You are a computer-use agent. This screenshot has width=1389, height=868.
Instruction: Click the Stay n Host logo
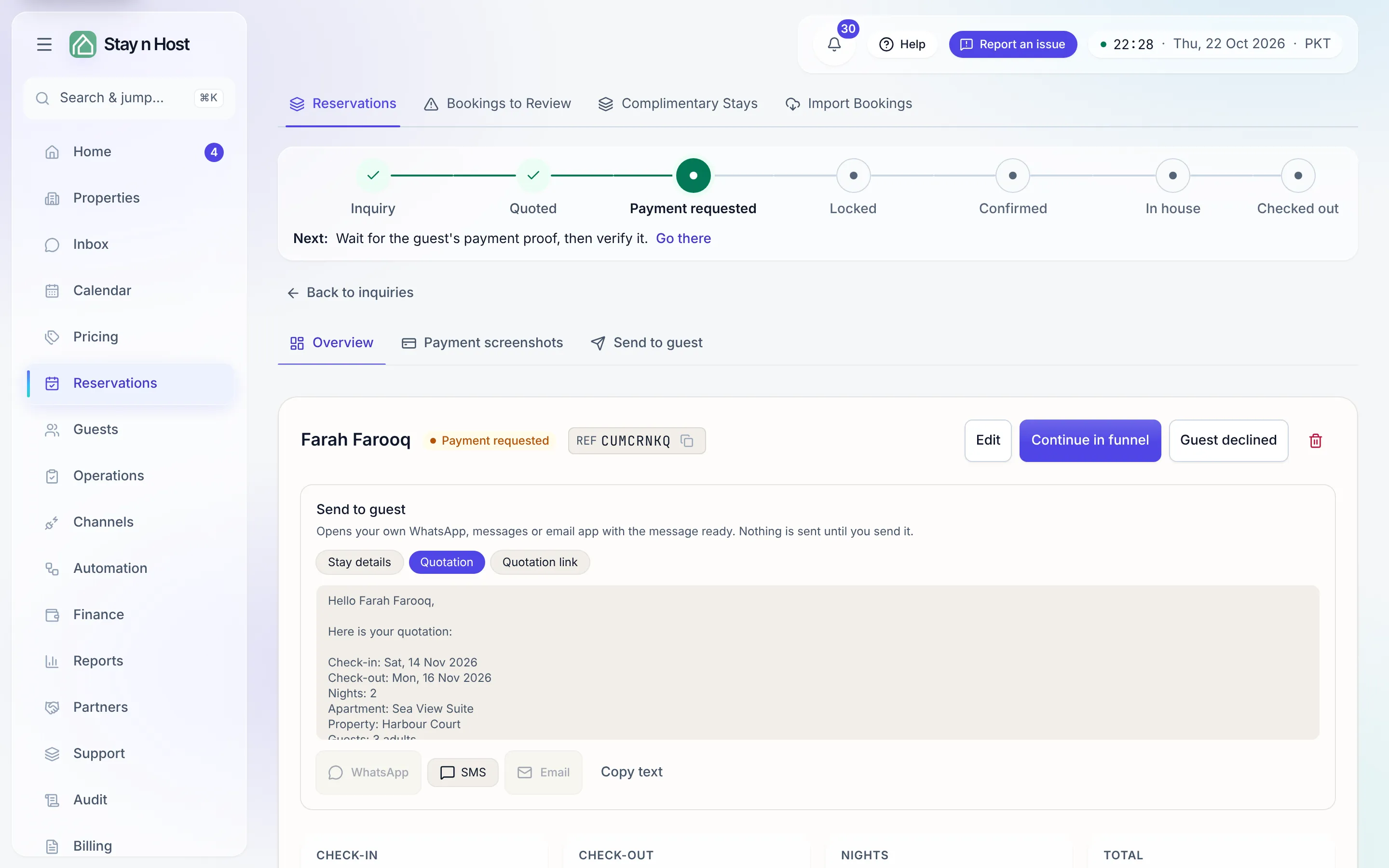(129, 44)
